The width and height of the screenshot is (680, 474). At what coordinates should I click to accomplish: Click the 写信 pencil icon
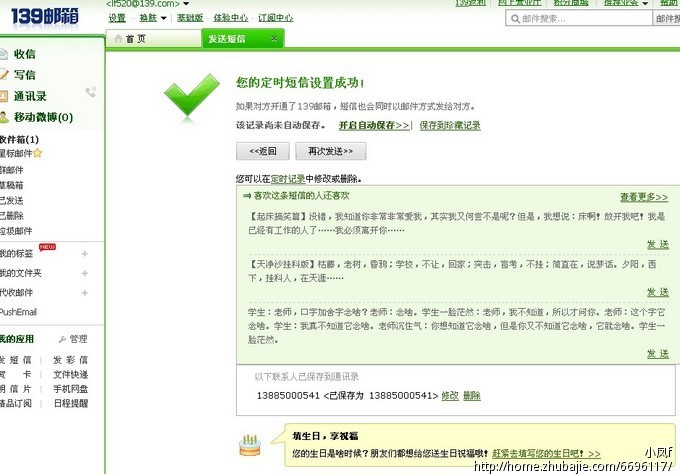(x=4, y=75)
